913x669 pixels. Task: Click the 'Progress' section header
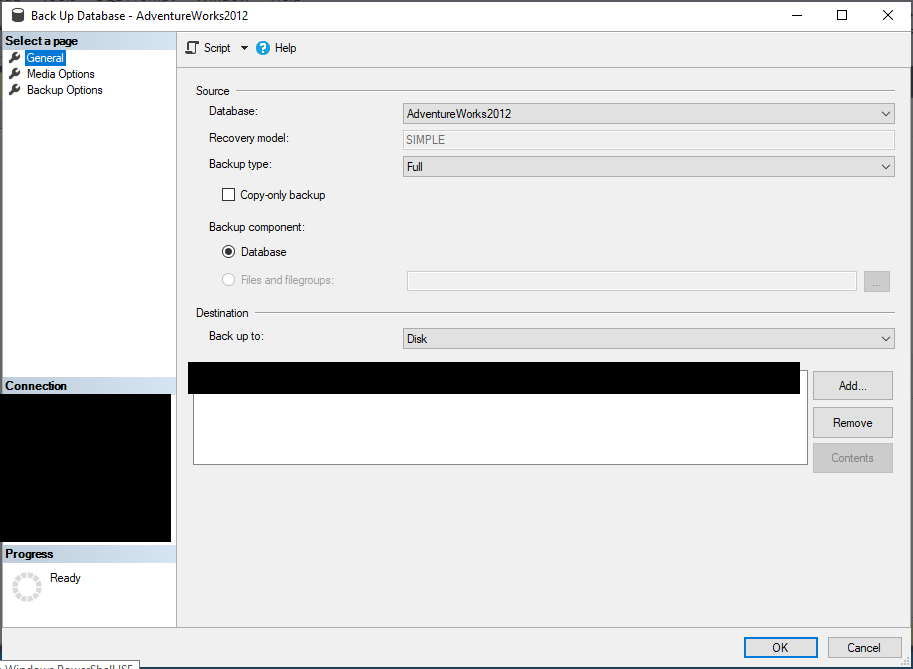(x=29, y=554)
